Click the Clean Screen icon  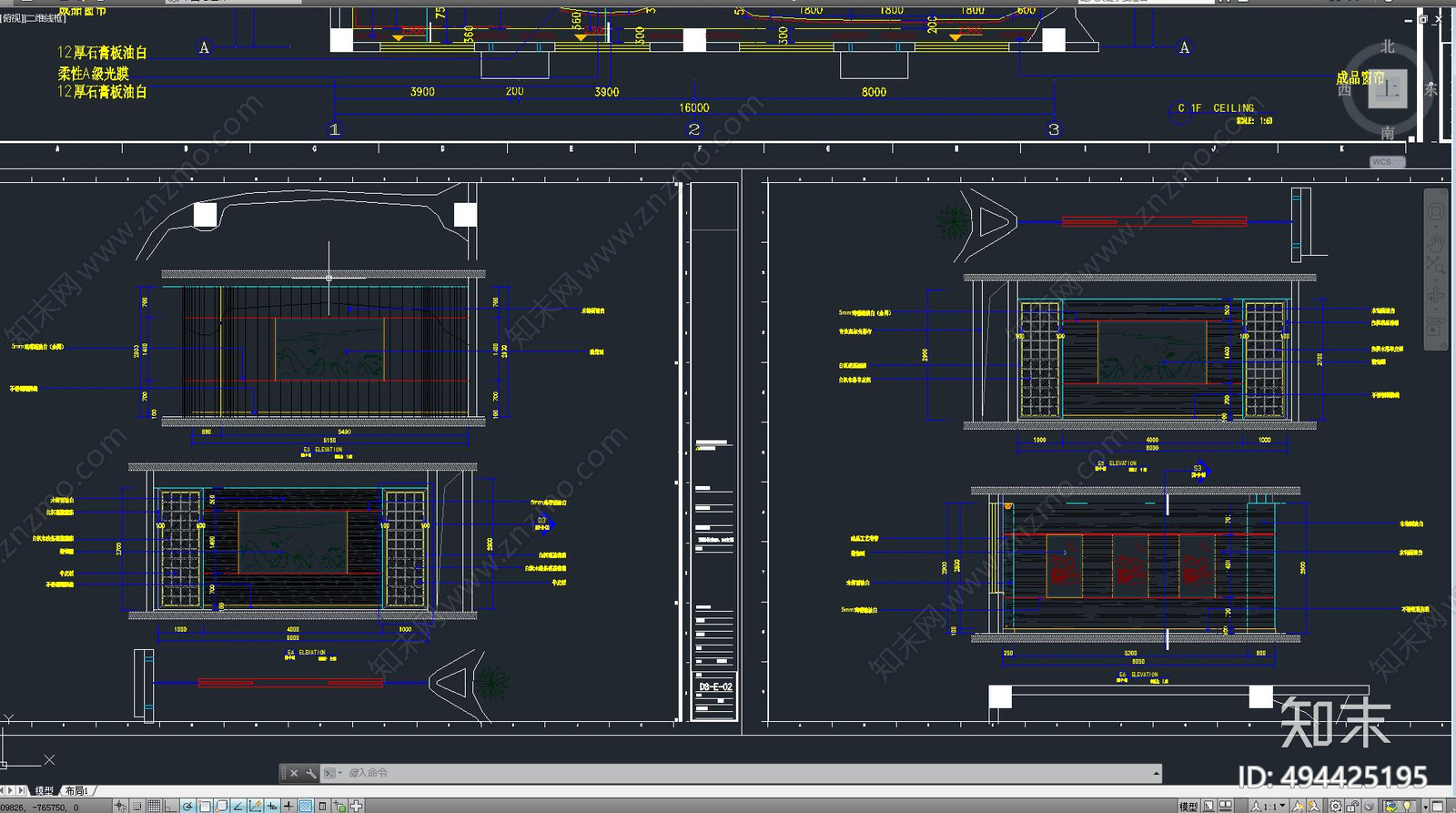click(1438, 806)
